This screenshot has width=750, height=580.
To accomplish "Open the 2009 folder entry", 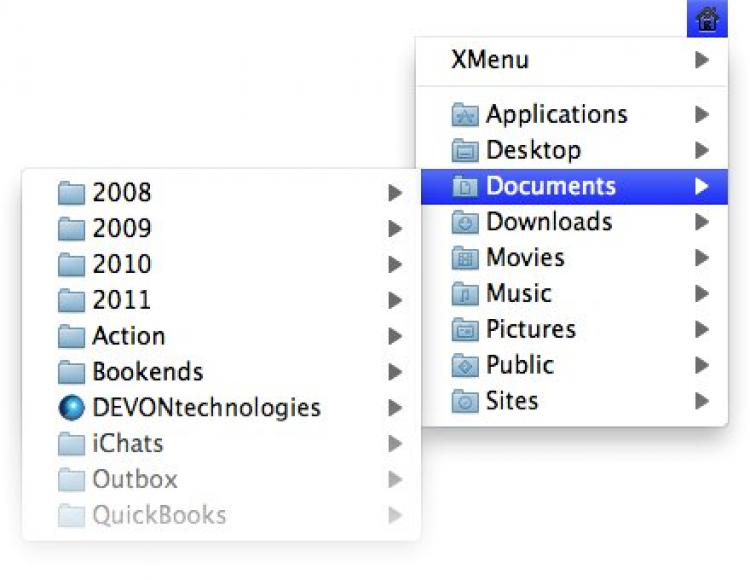I will [121, 228].
